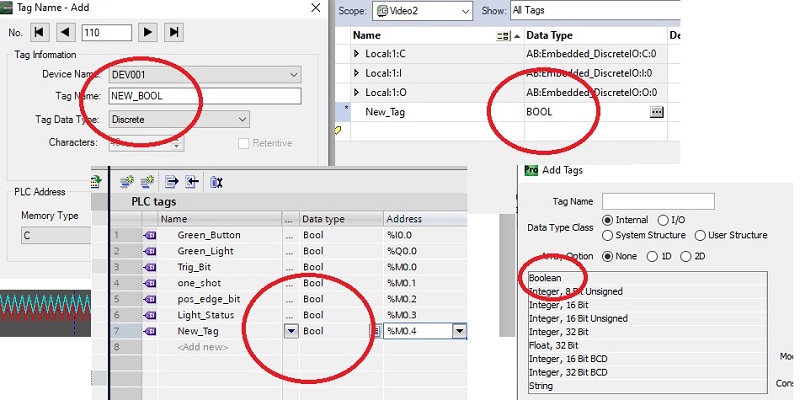Advance to the next tag number
The width and height of the screenshot is (800, 400).
point(150,33)
